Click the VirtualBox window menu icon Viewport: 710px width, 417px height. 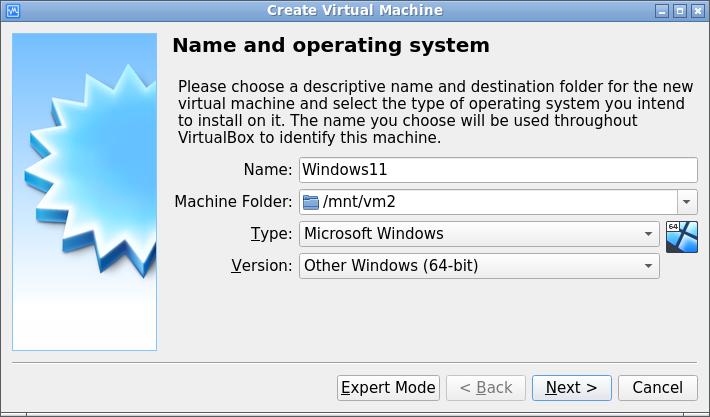13,10
